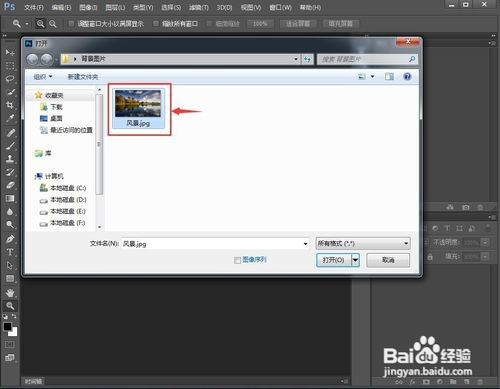Image resolution: width=500 pixels, height=389 pixels.
Task: Open the 图层(L) menu
Action: (115, 7)
